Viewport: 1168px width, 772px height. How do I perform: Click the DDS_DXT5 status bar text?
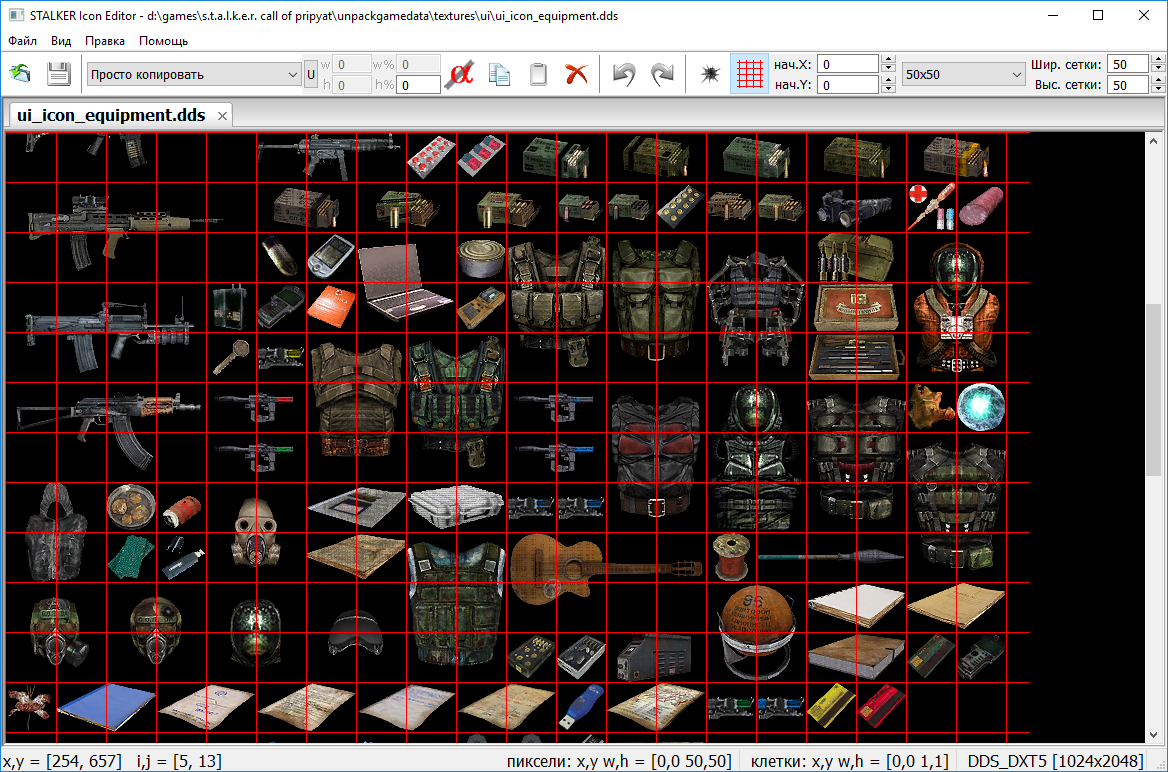tap(1055, 761)
